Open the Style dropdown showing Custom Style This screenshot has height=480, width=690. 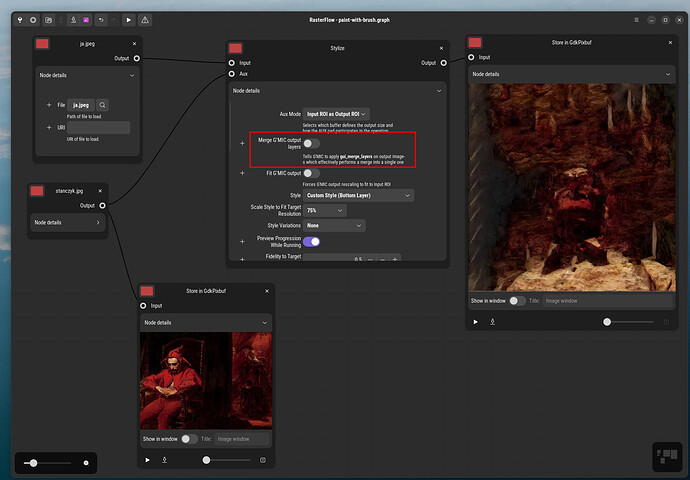[x=358, y=195]
